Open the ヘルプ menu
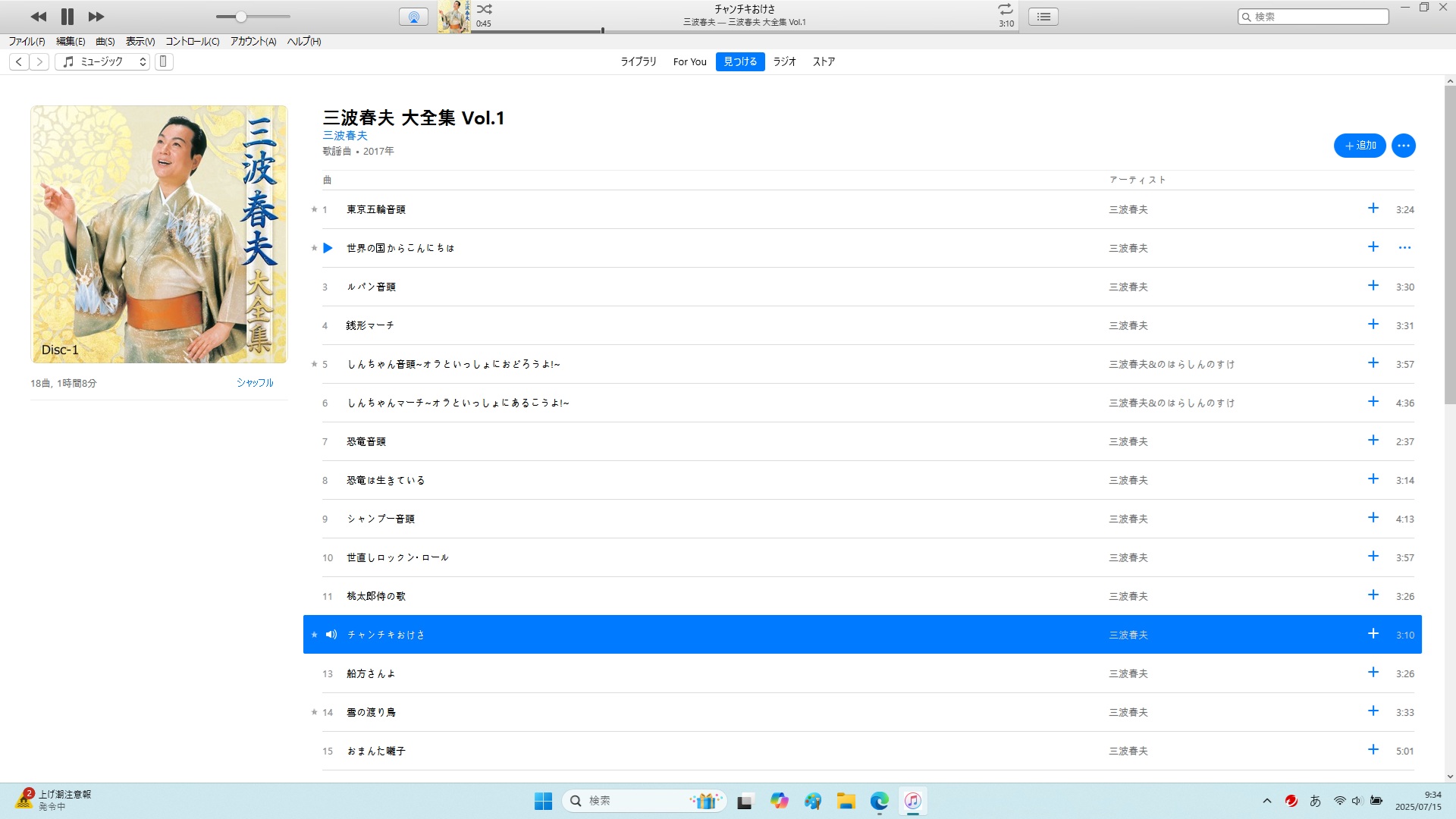1456x819 pixels. coord(304,42)
